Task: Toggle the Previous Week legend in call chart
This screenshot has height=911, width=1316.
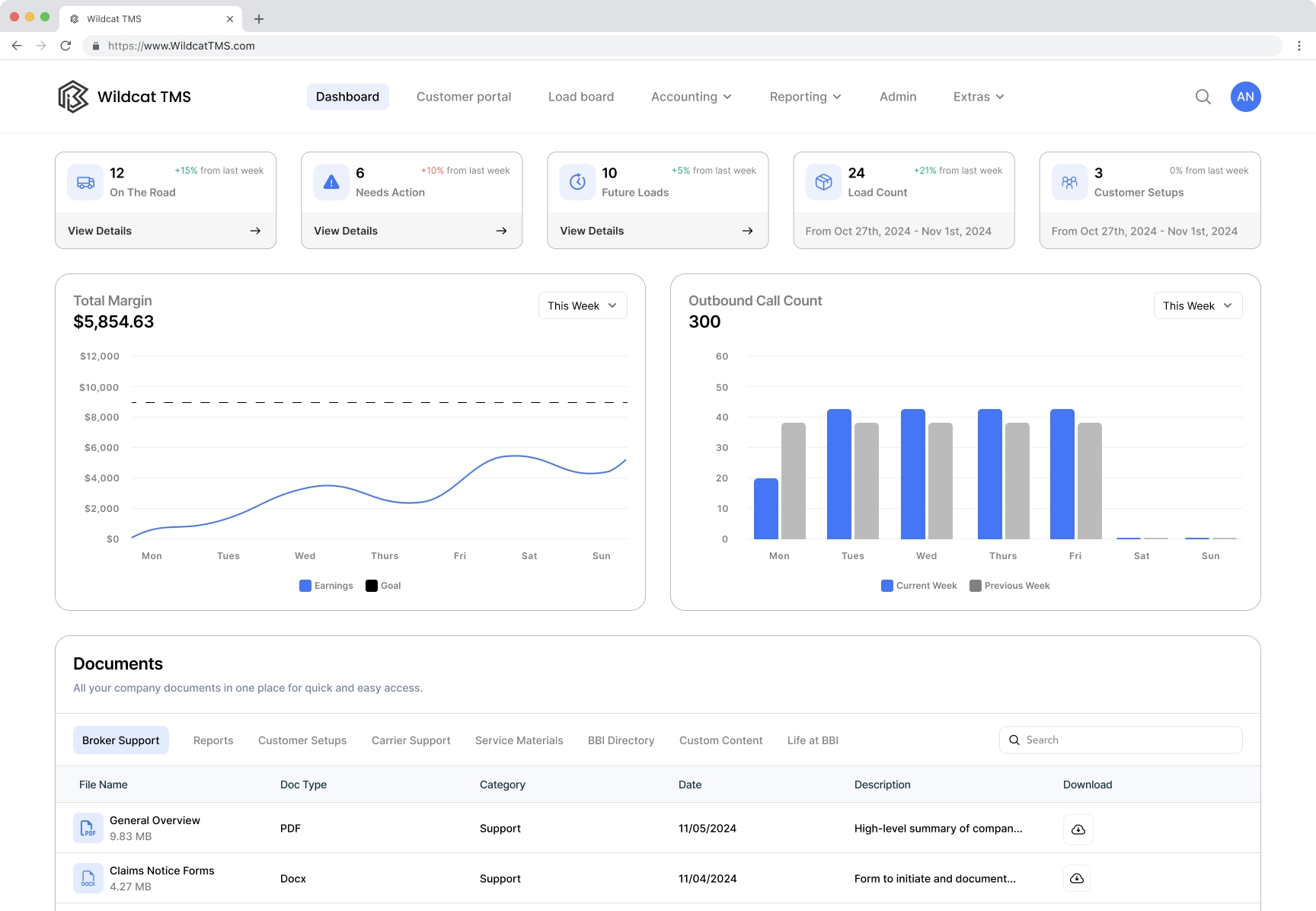Action: pos(1010,585)
